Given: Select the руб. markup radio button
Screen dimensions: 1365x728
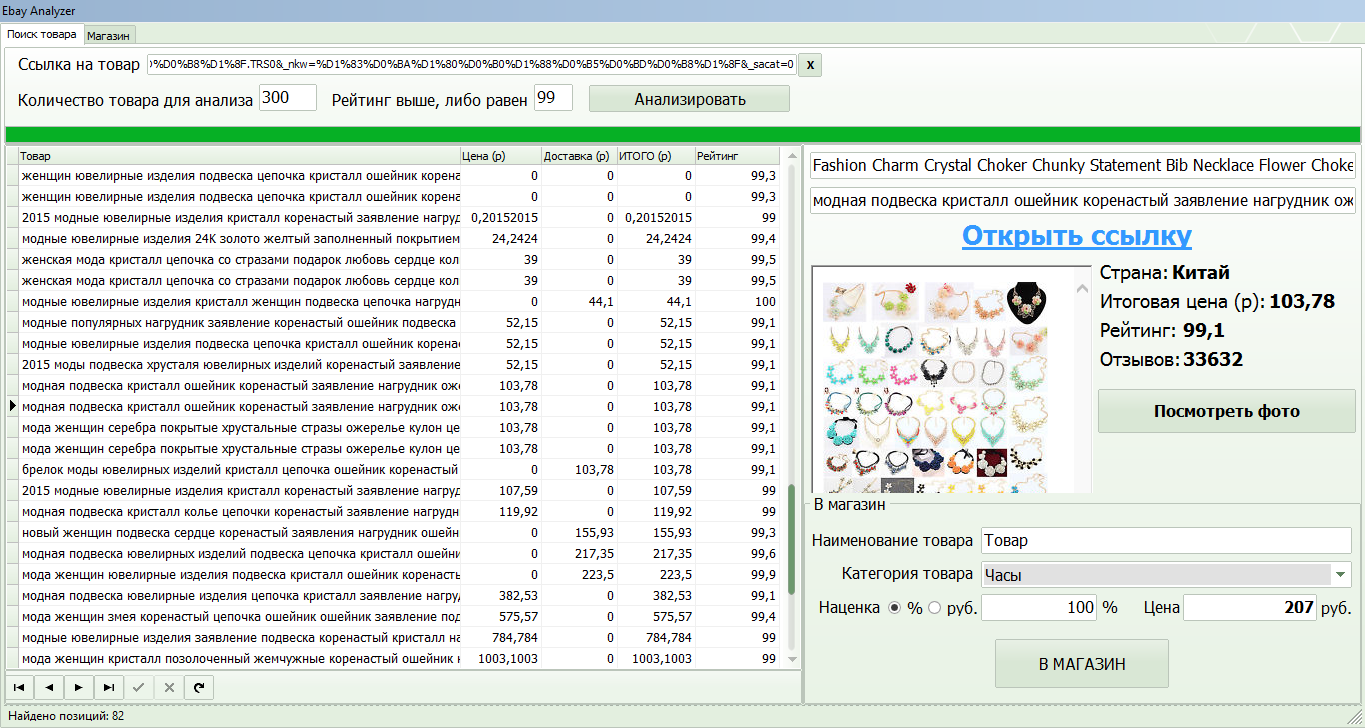Looking at the screenshot, I should coord(935,607).
